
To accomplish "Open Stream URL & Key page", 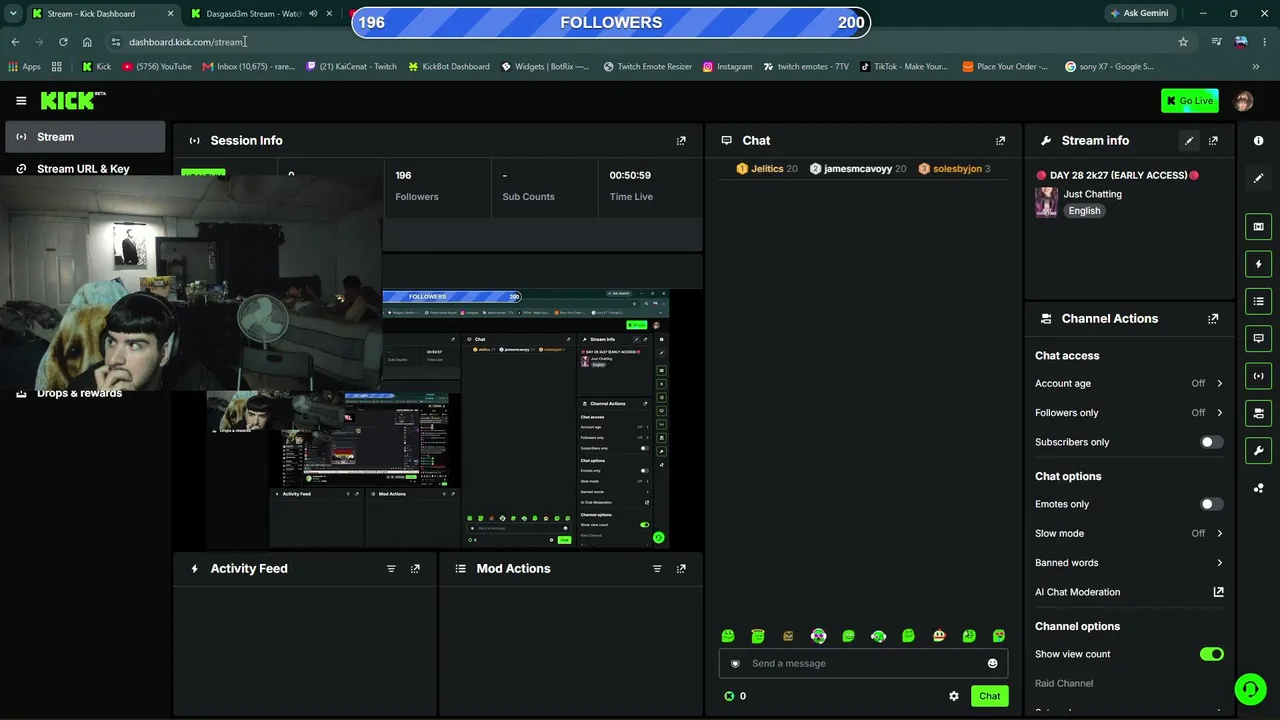I will [x=85, y=169].
